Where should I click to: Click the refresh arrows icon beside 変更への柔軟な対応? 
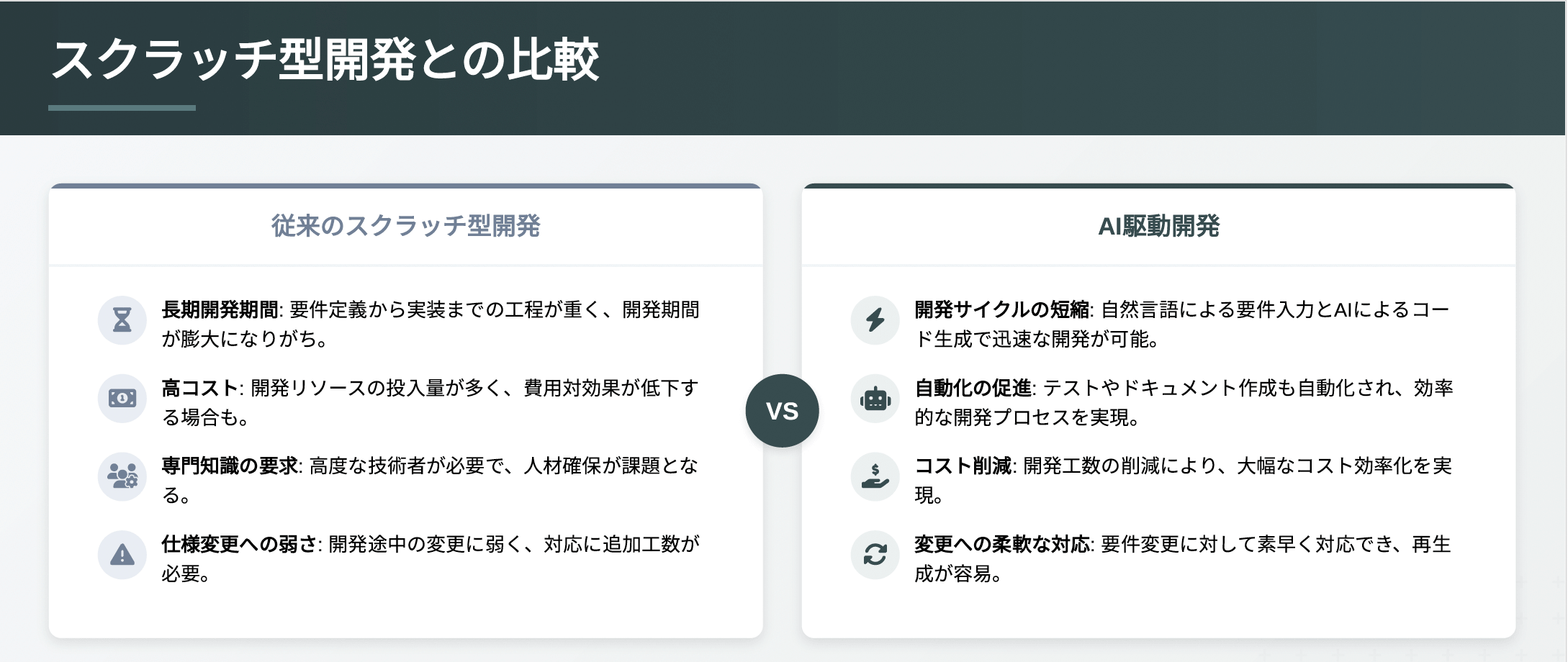[875, 555]
